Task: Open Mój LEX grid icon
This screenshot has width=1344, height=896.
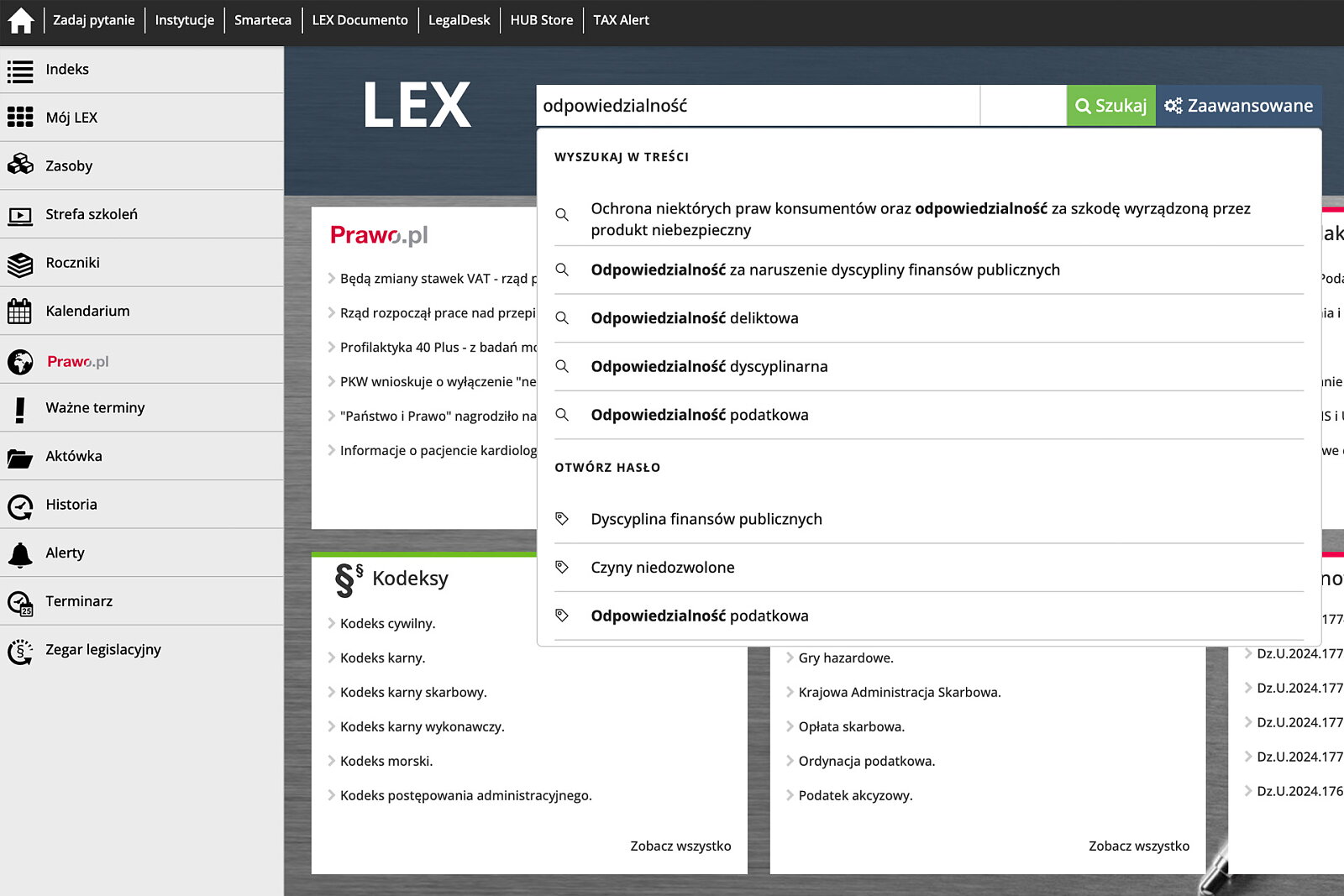Action: (20, 118)
